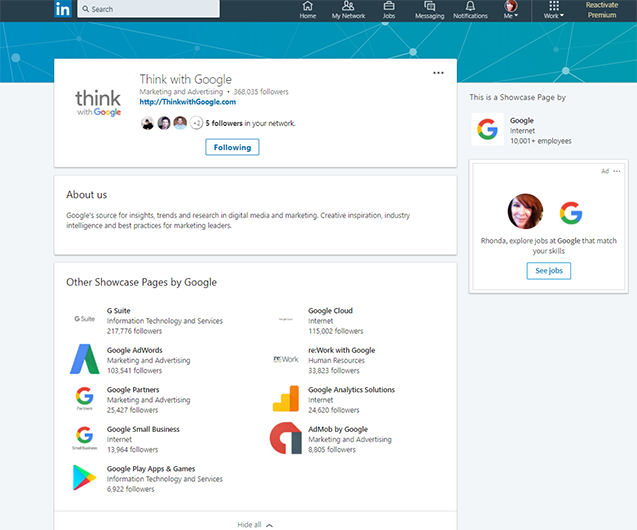637x530 pixels.
Task: Open the Google parent company logo
Action: (487, 129)
